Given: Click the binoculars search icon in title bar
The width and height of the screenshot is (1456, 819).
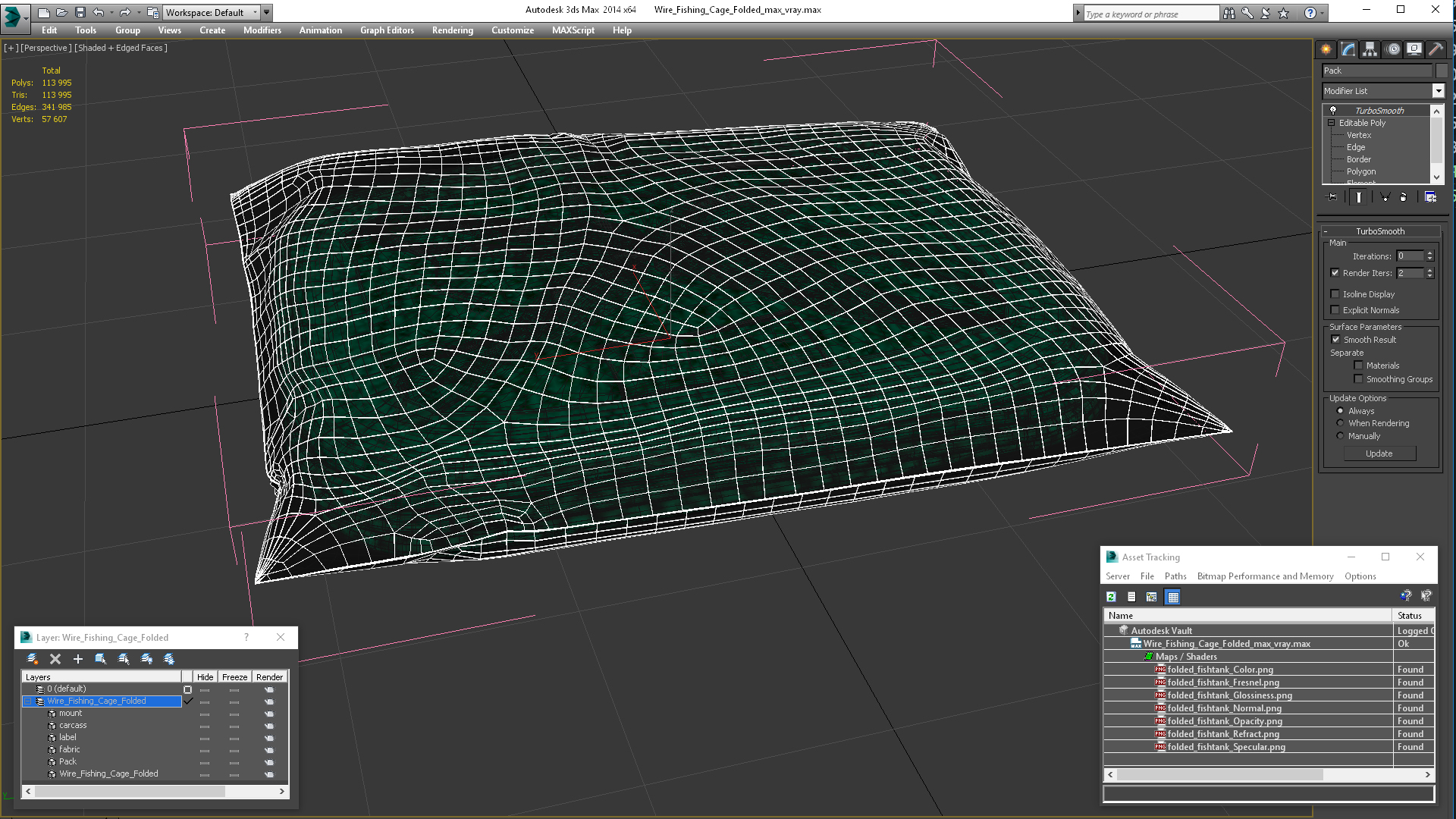Looking at the screenshot, I should click(x=1229, y=13).
